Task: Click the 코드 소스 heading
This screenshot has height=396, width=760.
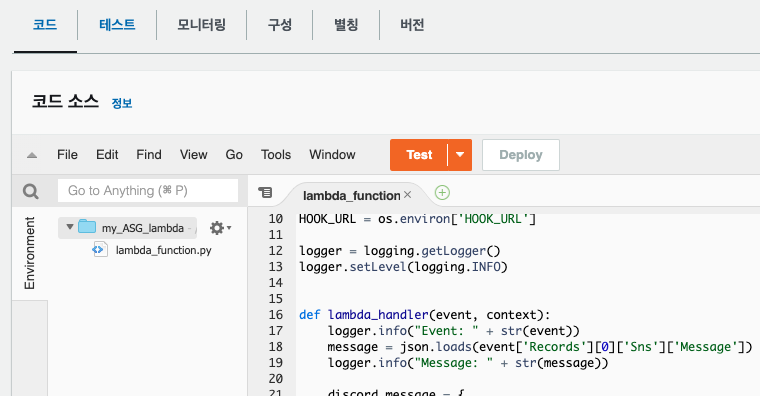Action: 65,101
